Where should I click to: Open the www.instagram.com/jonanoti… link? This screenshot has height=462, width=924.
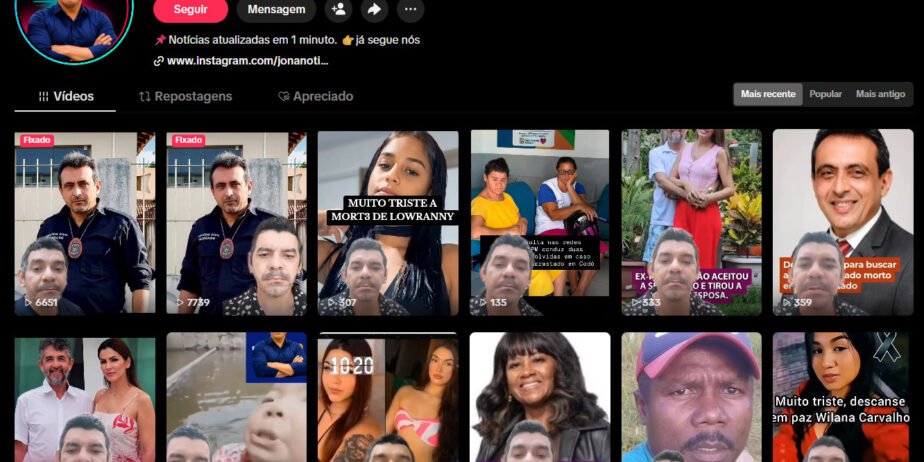(248, 61)
